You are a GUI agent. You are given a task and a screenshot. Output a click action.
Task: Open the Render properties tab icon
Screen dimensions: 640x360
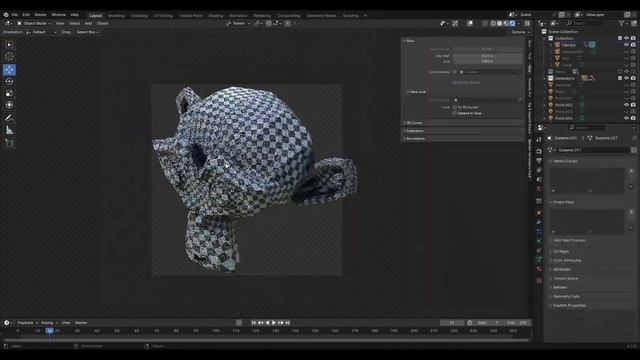(x=539, y=151)
